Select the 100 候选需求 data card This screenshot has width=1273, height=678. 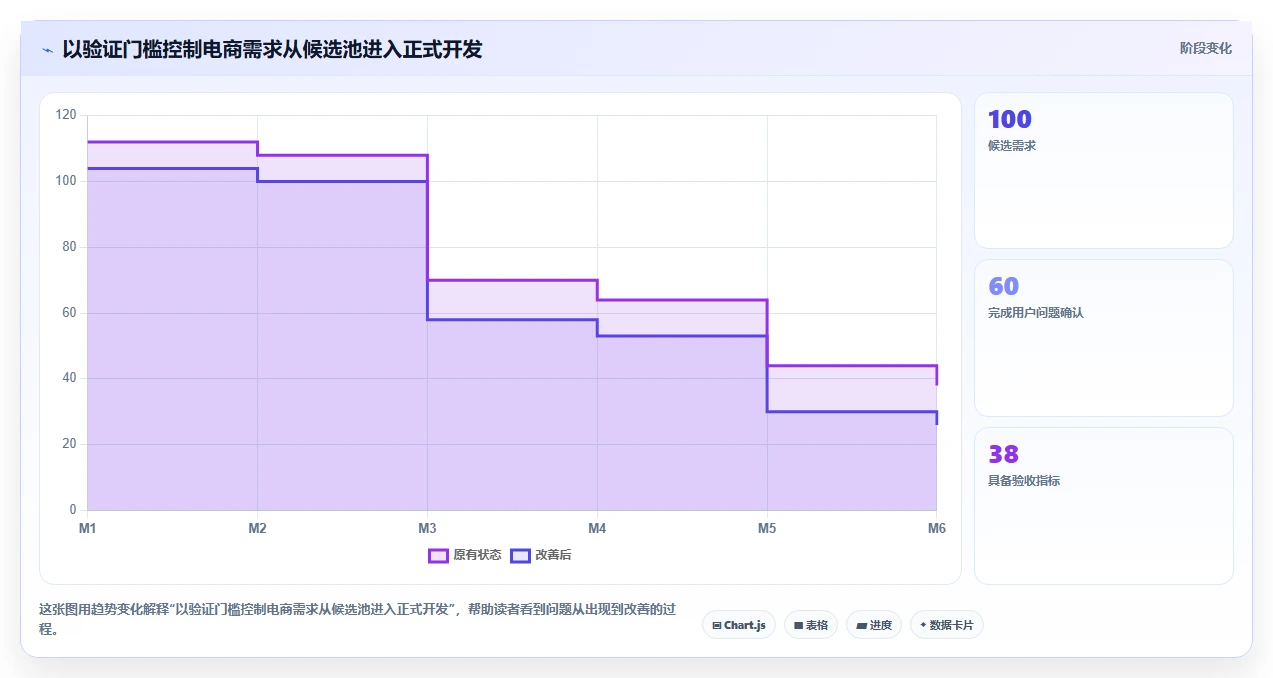click(x=1104, y=170)
